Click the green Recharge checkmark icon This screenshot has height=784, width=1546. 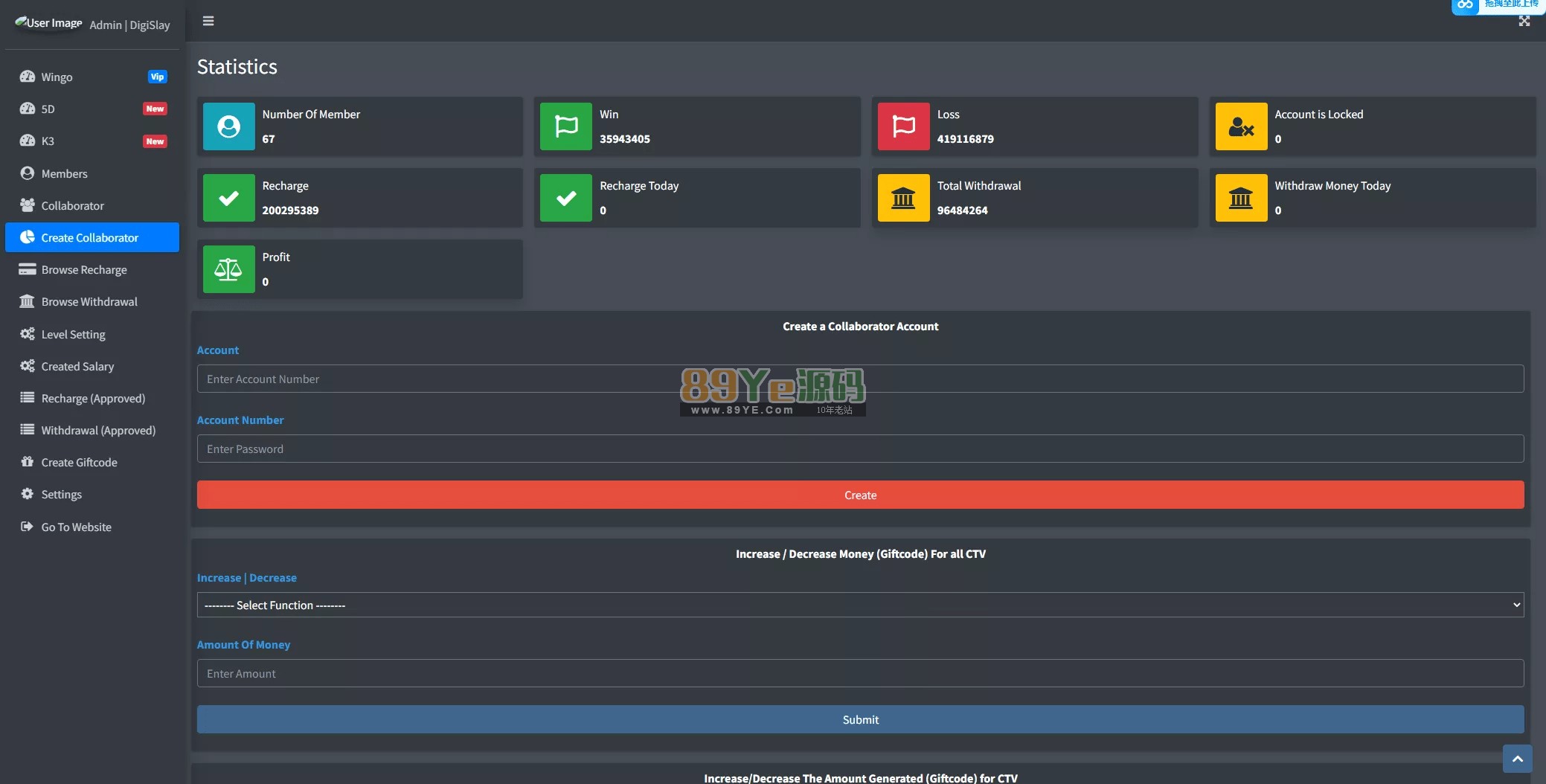tap(228, 198)
